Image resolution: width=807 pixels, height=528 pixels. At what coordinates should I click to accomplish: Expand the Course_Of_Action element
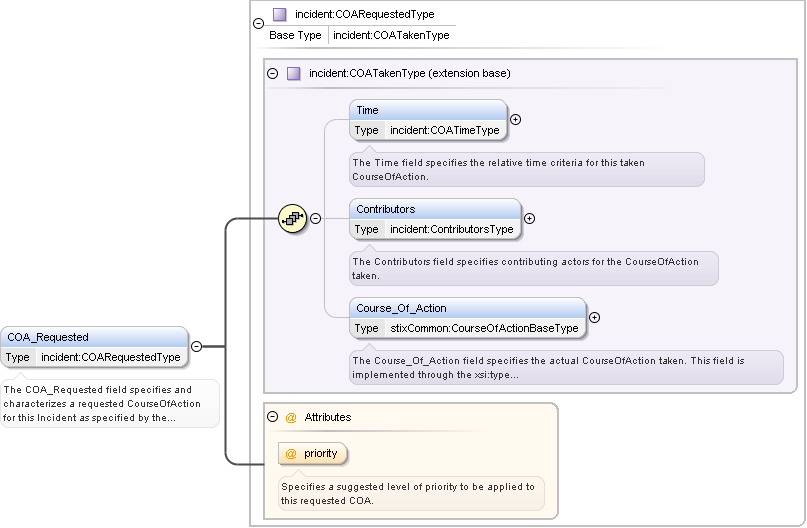click(x=595, y=317)
